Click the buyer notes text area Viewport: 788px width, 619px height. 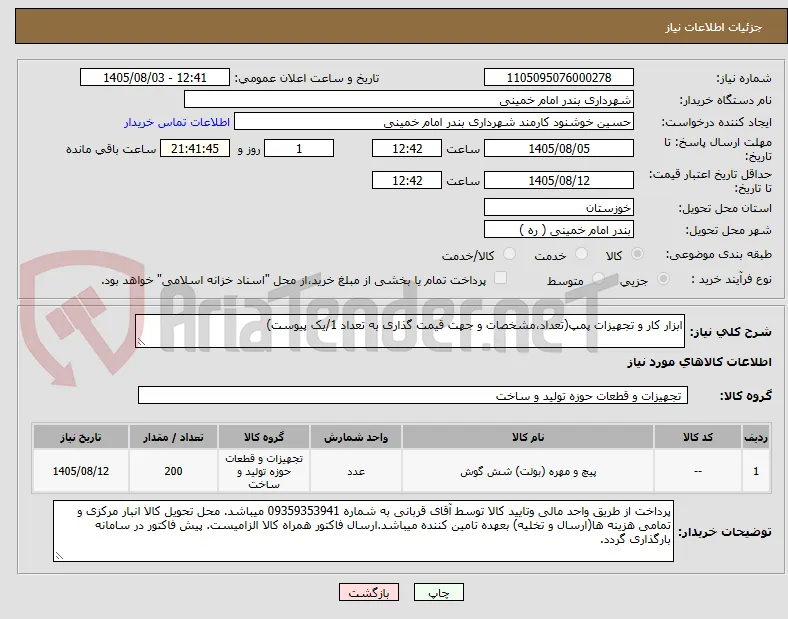pyautogui.click(x=363, y=531)
